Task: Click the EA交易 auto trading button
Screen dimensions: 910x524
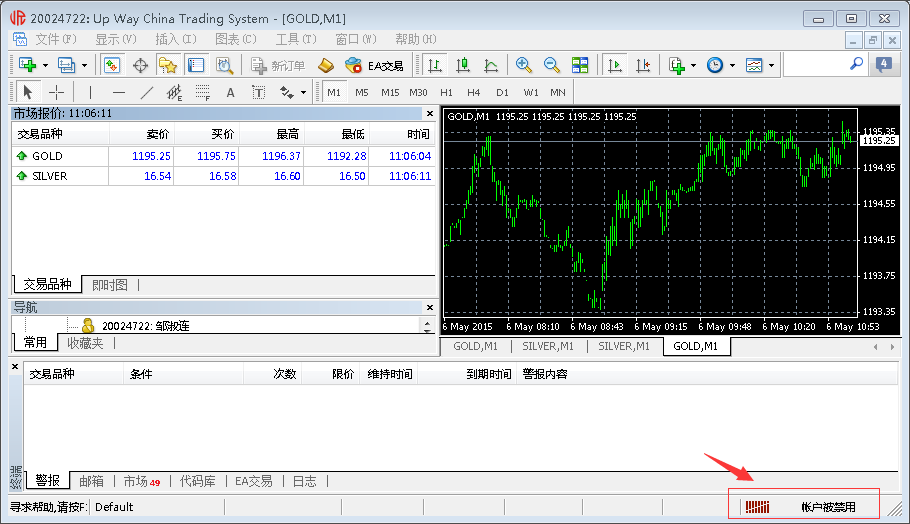Action: coord(374,66)
